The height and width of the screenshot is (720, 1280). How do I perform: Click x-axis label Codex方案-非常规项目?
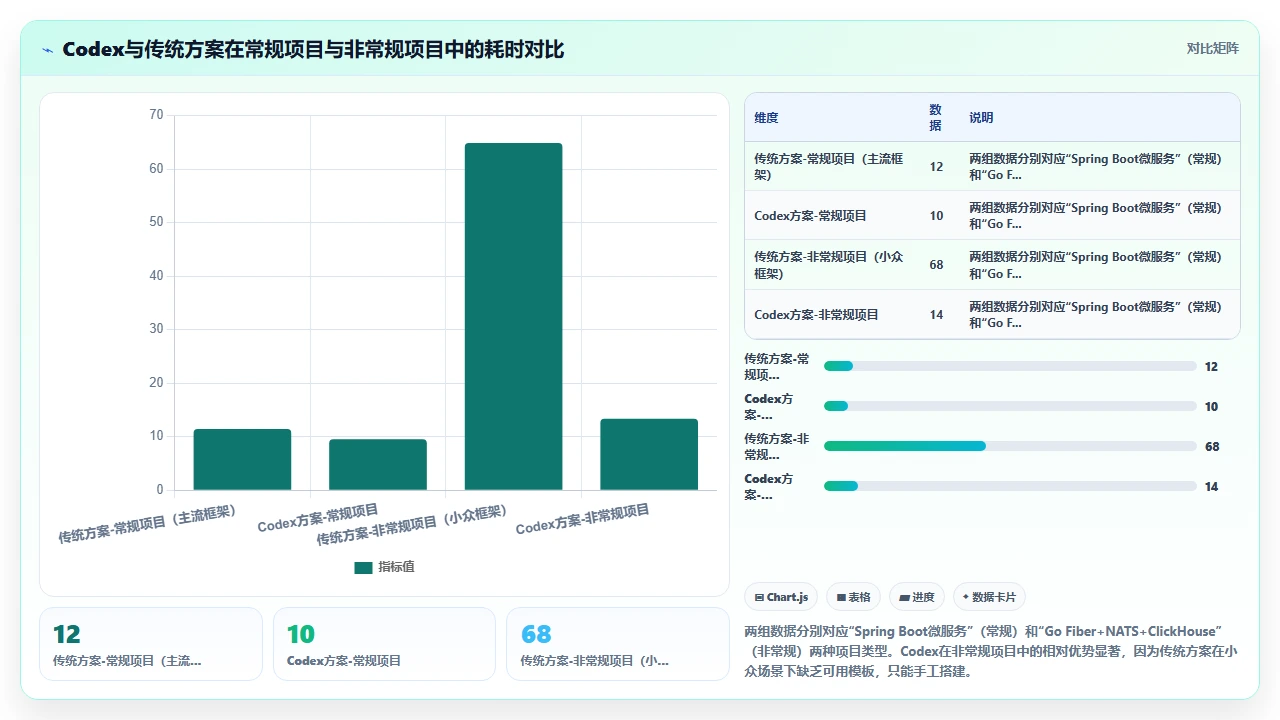(583, 519)
